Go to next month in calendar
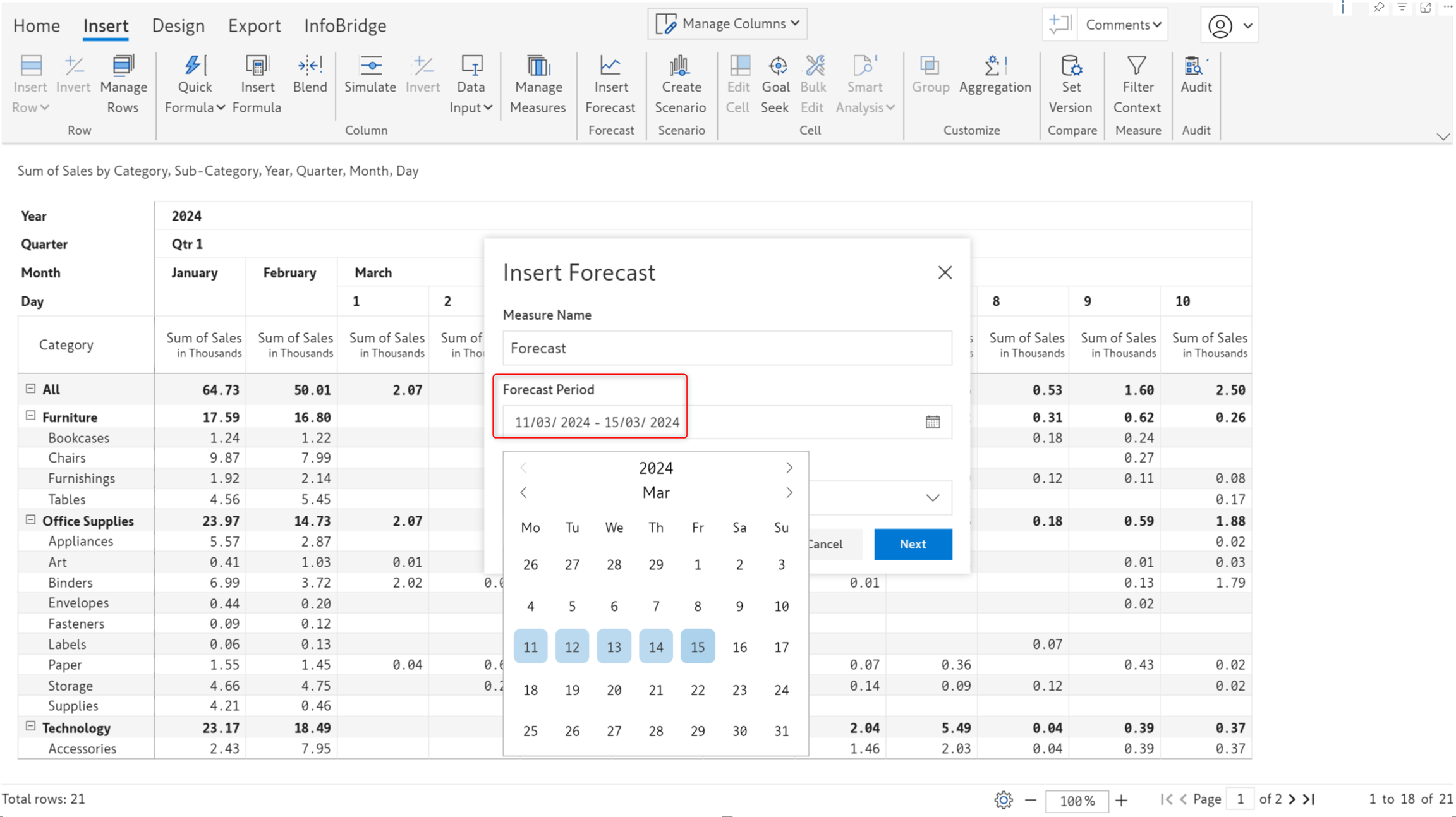Viewport: 1456px width, 817px height. (789, 493)
